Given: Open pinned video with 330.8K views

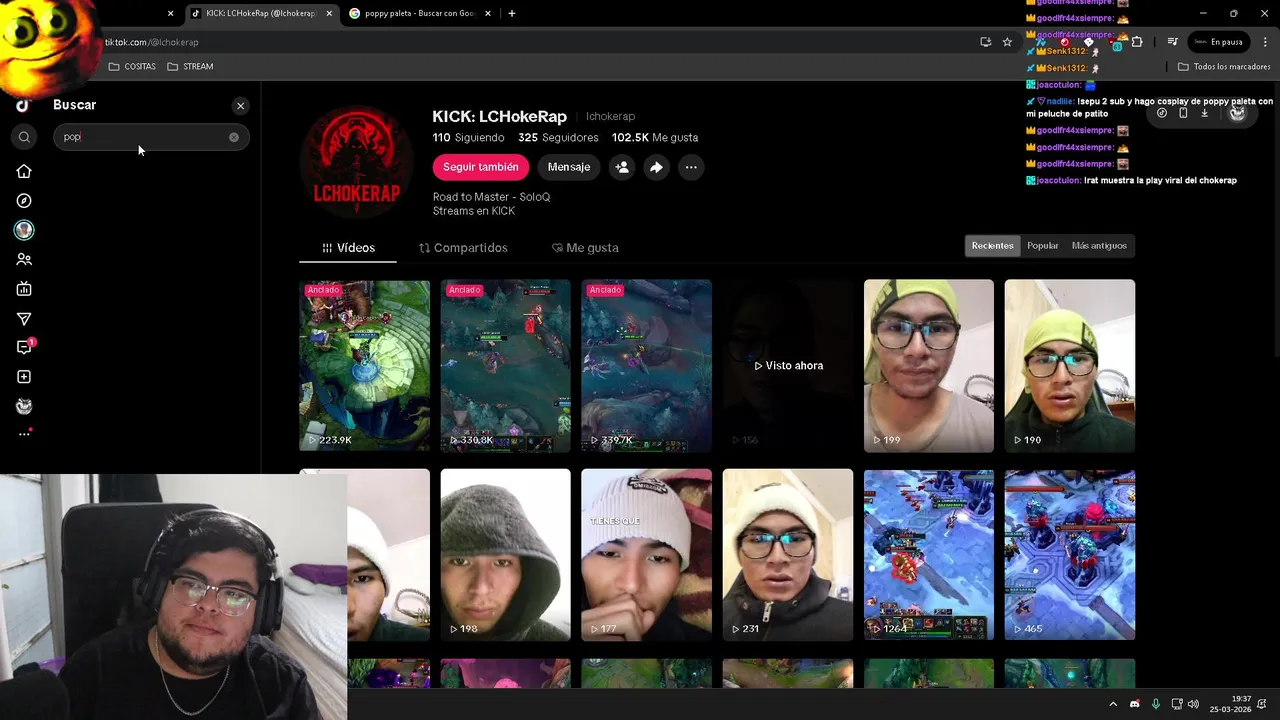Looking at the screenshot, I should click(x=506, y=366).
